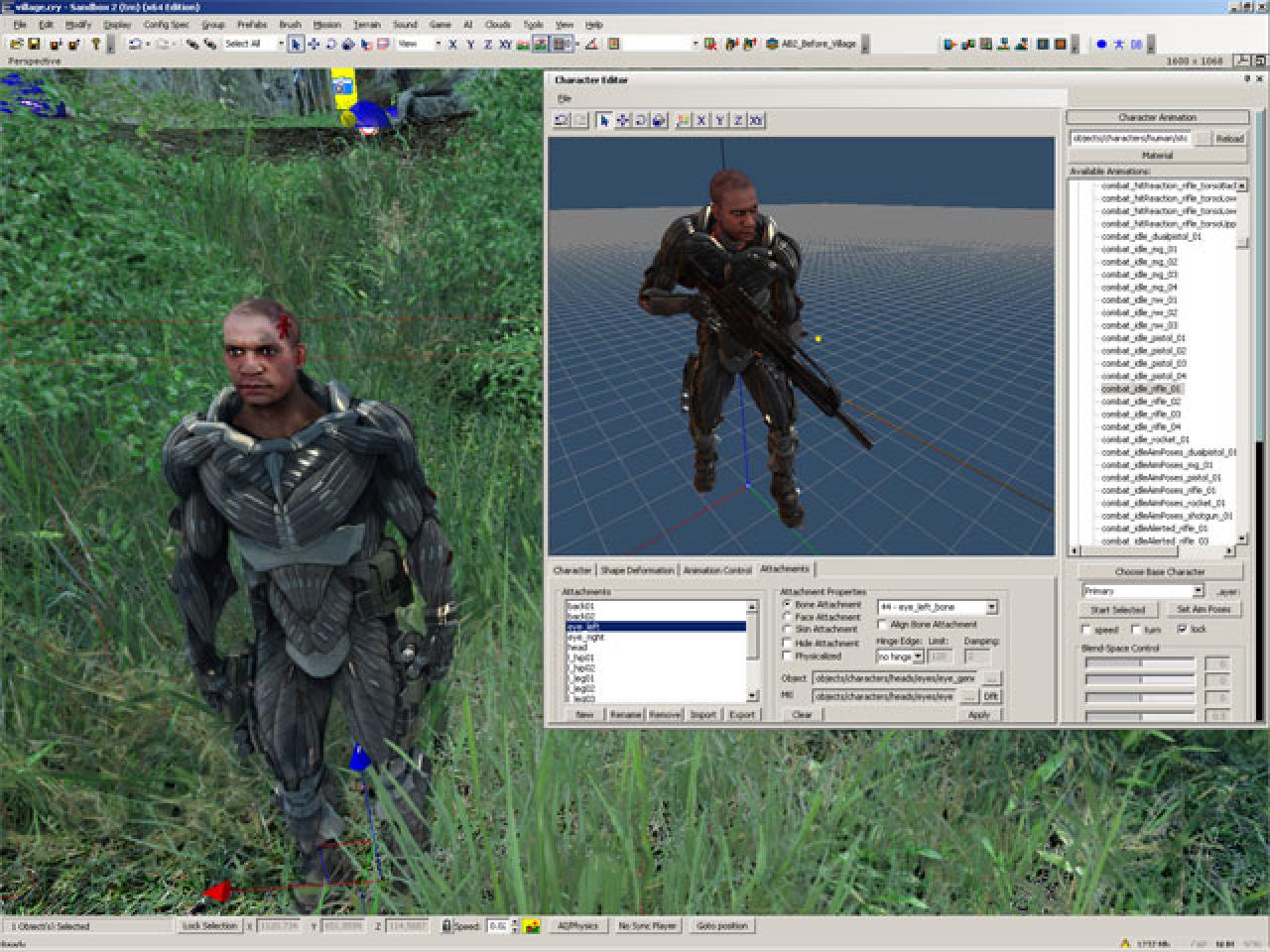Click the Link object icon

(192, 44)
